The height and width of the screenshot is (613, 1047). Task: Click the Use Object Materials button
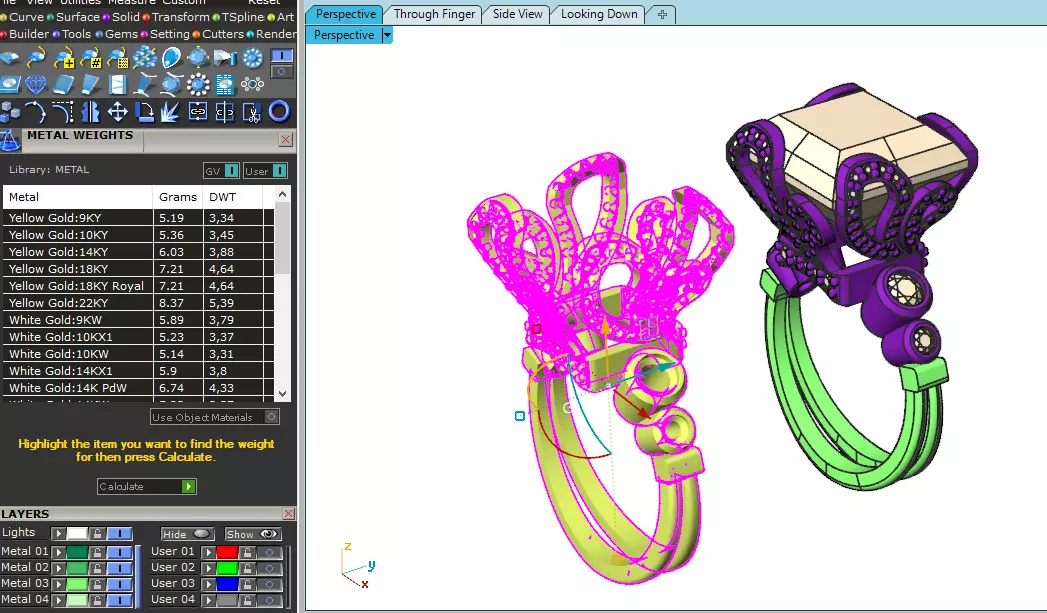(214, 417)
